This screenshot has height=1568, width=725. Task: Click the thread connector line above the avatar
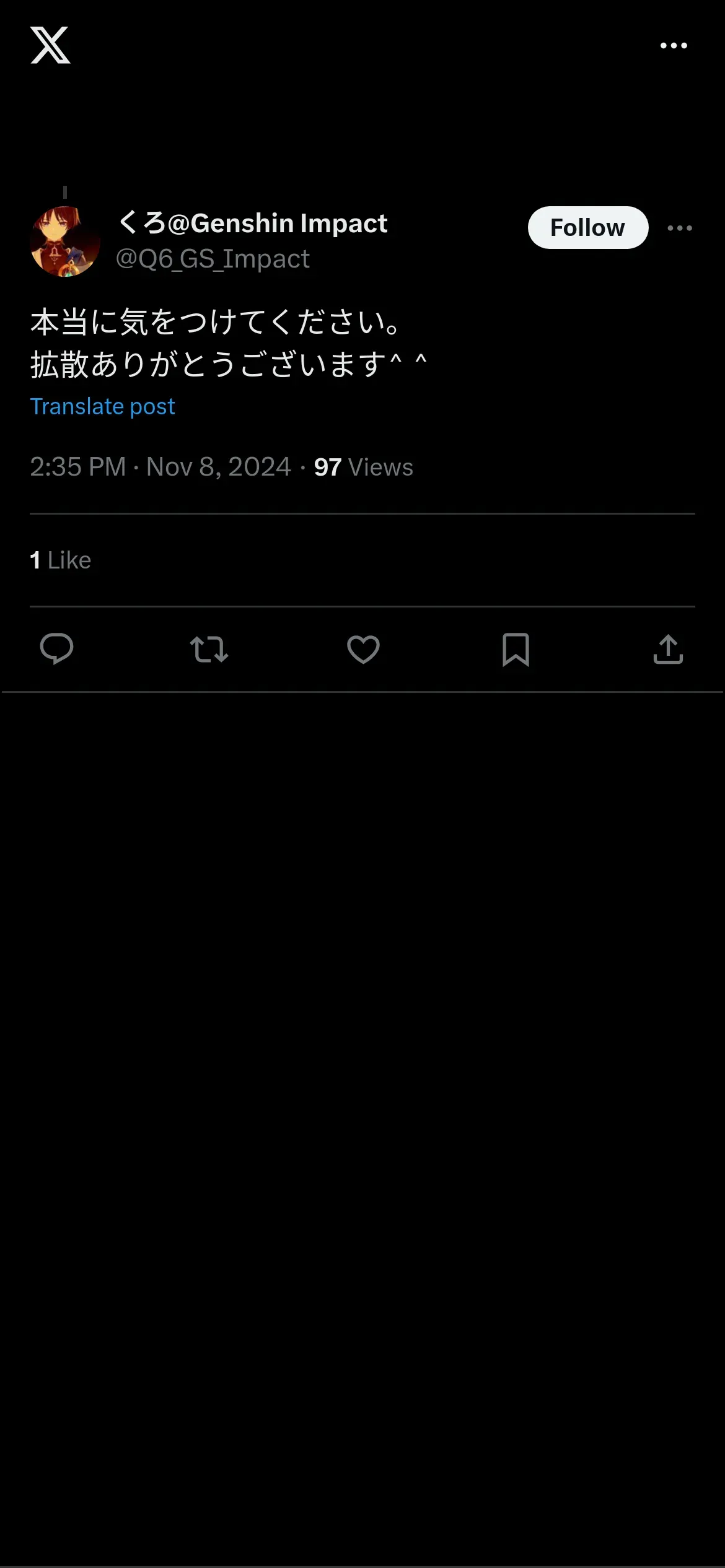[65, 193]
